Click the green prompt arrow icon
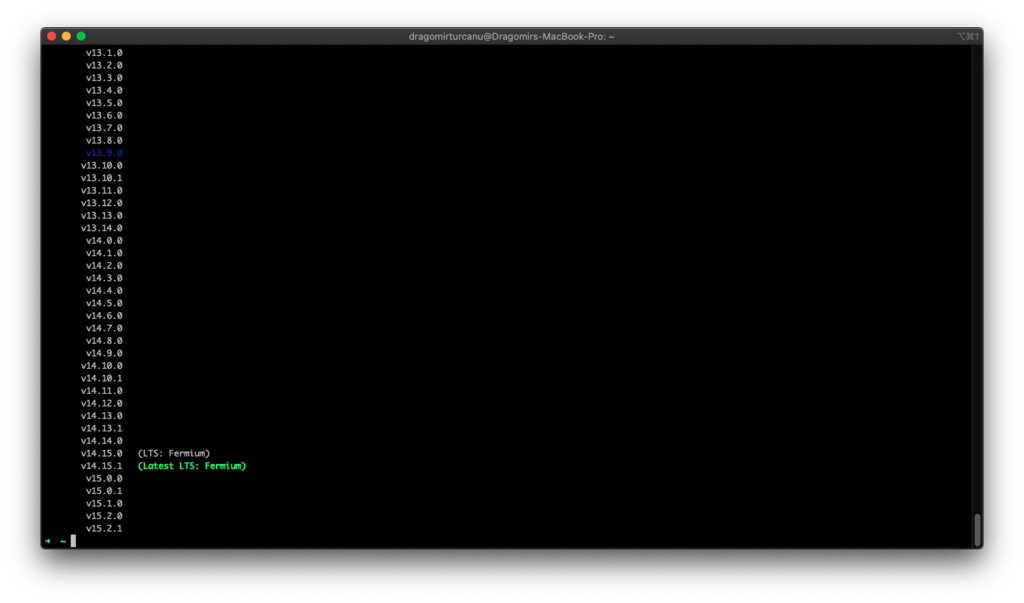1024x603 pixels. [47, 541]
